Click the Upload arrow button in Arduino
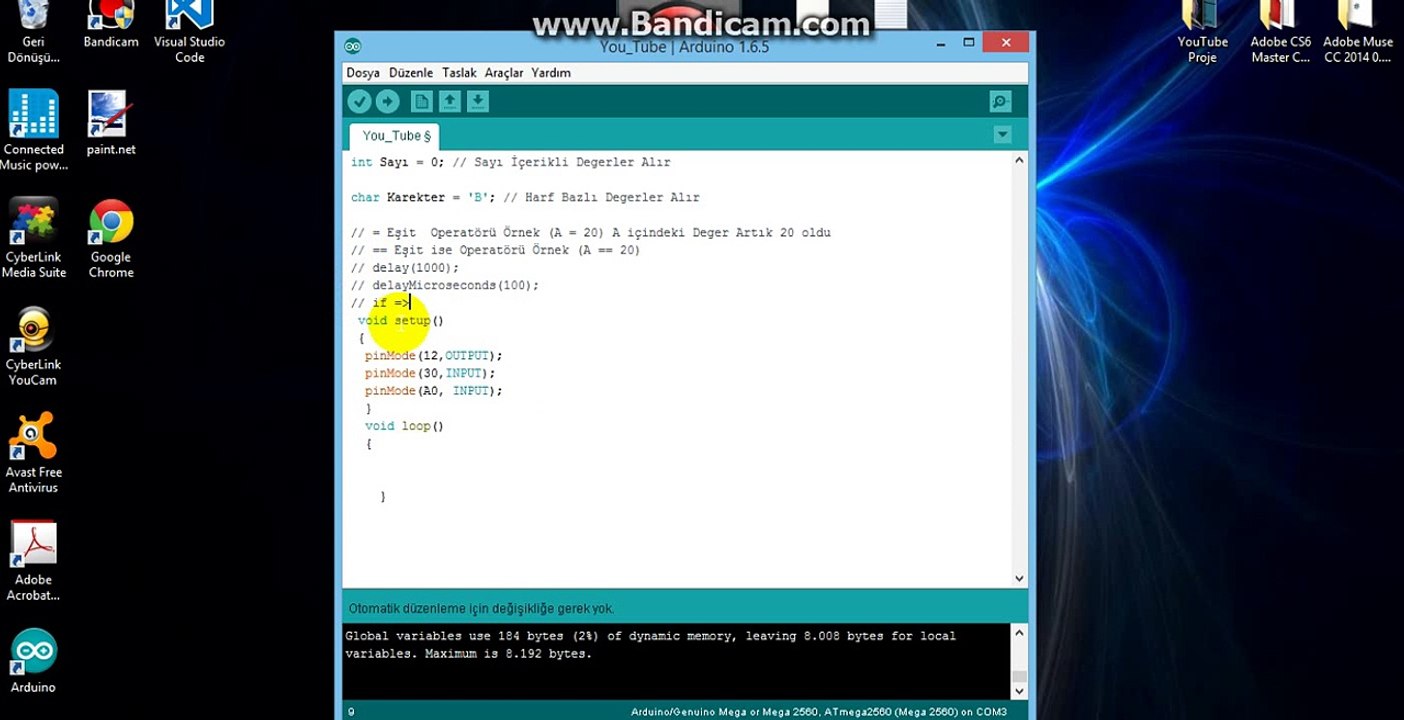 tap(387, 101)
